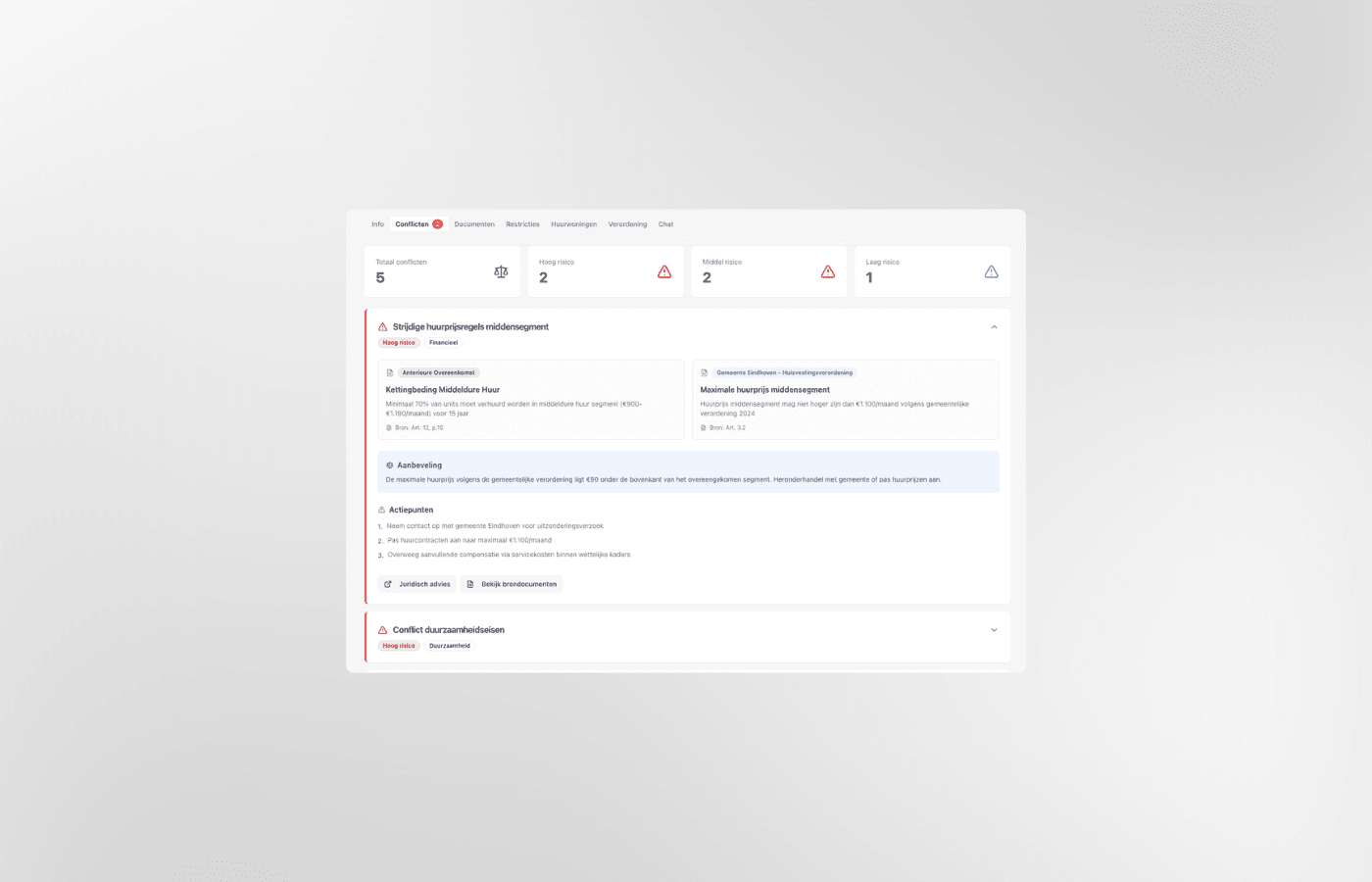Click warning icon beside Conflict duurzaamheidseisen title
The height and width of the screenshot is (882, 1372).
click(382, 630)
